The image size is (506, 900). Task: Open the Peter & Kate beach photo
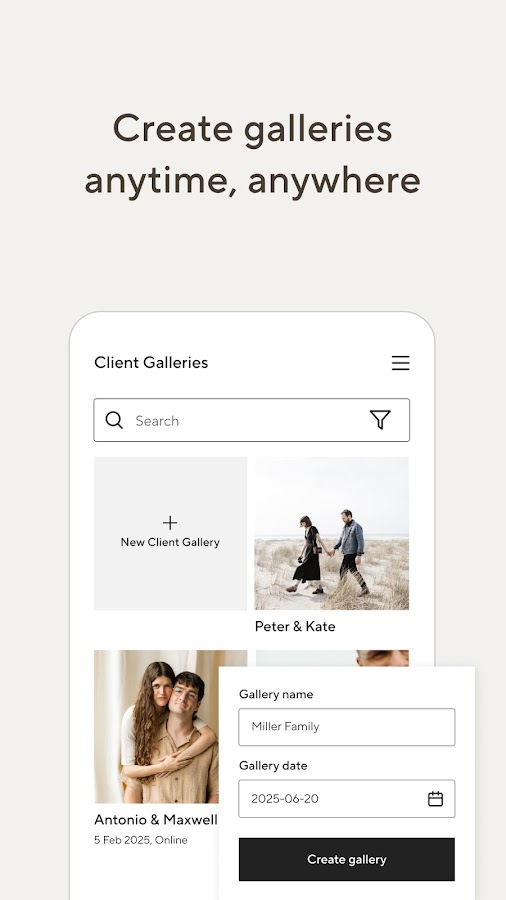point(332,533)
